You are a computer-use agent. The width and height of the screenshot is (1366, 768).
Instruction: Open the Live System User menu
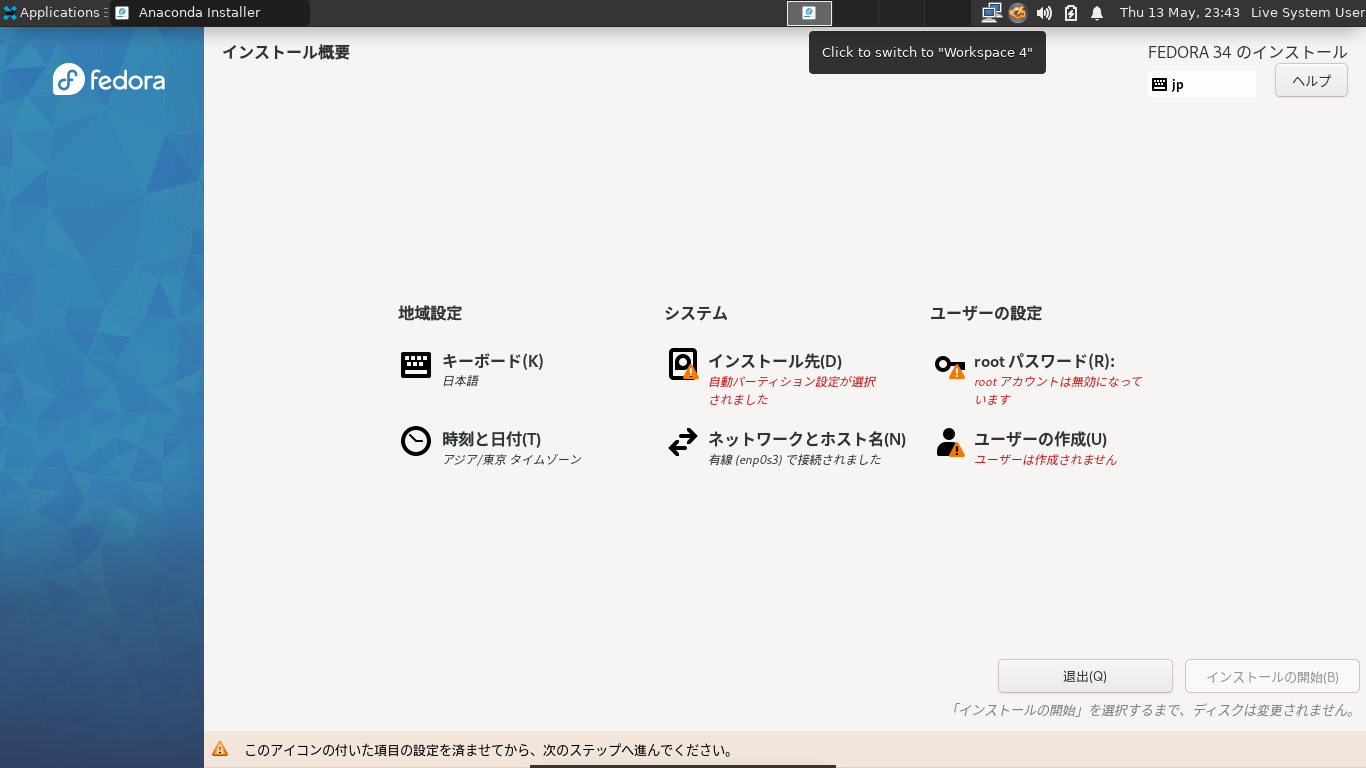click(x=1307, y=13)
